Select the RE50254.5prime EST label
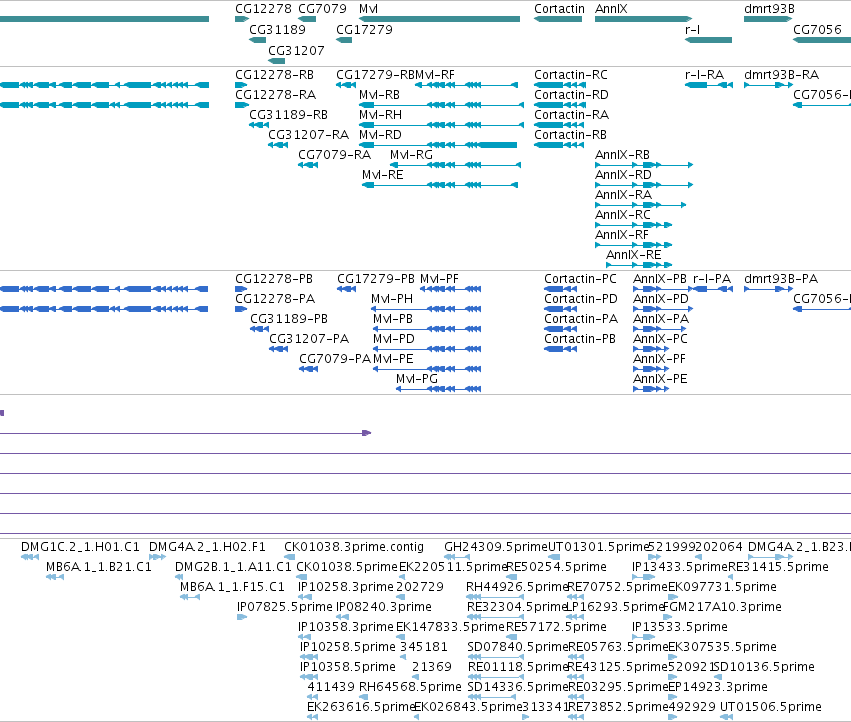Image resolution: width=851 pixels, height=722 pixels. [556, 567]
